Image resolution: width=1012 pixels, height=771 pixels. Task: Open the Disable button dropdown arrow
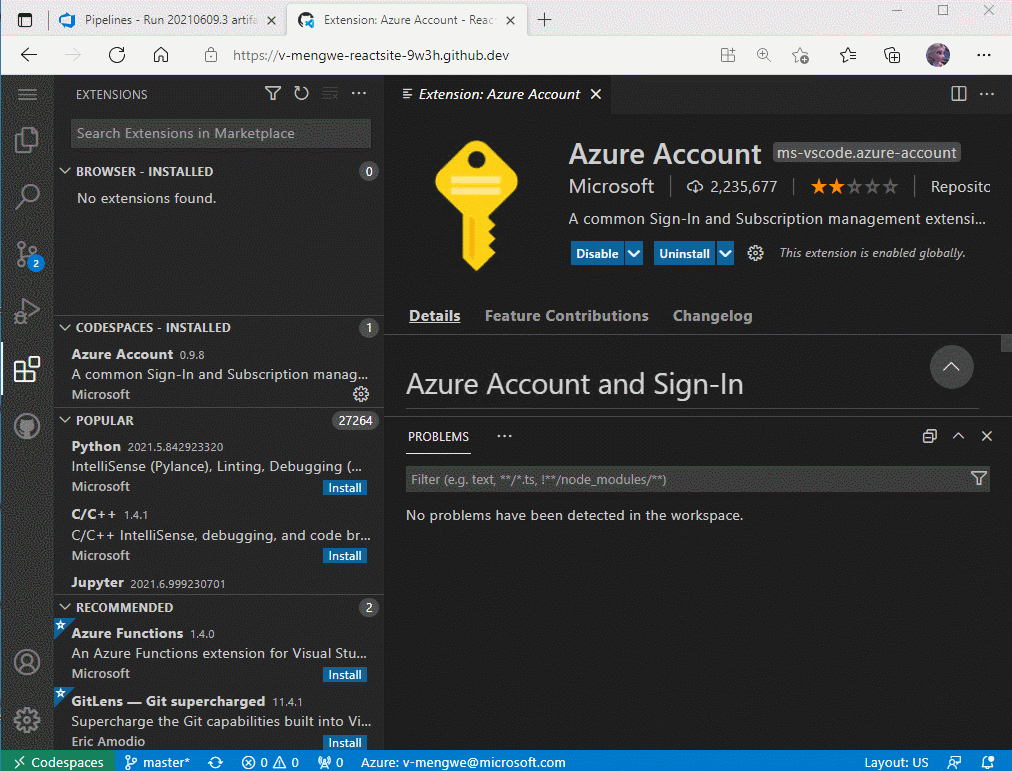(x=633, y=253)
